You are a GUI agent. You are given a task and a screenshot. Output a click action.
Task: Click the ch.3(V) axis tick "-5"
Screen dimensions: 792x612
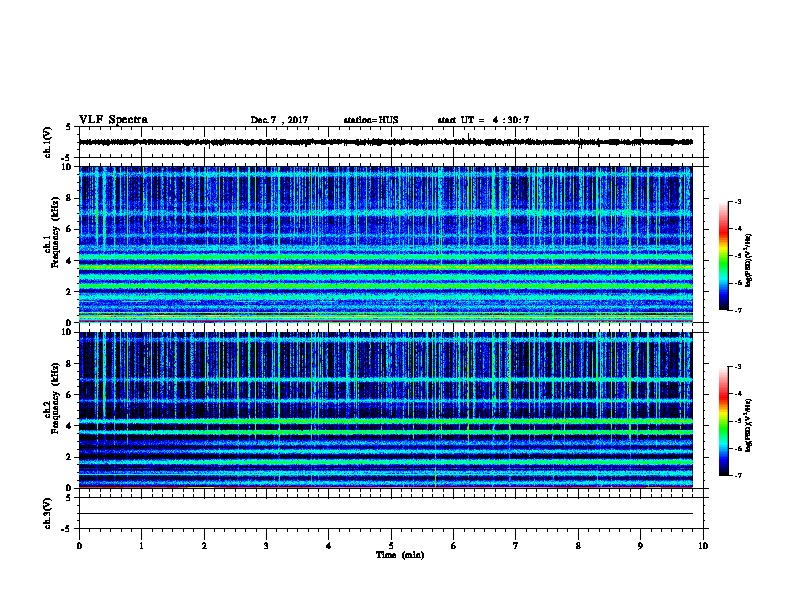click(x=67, y=529)
